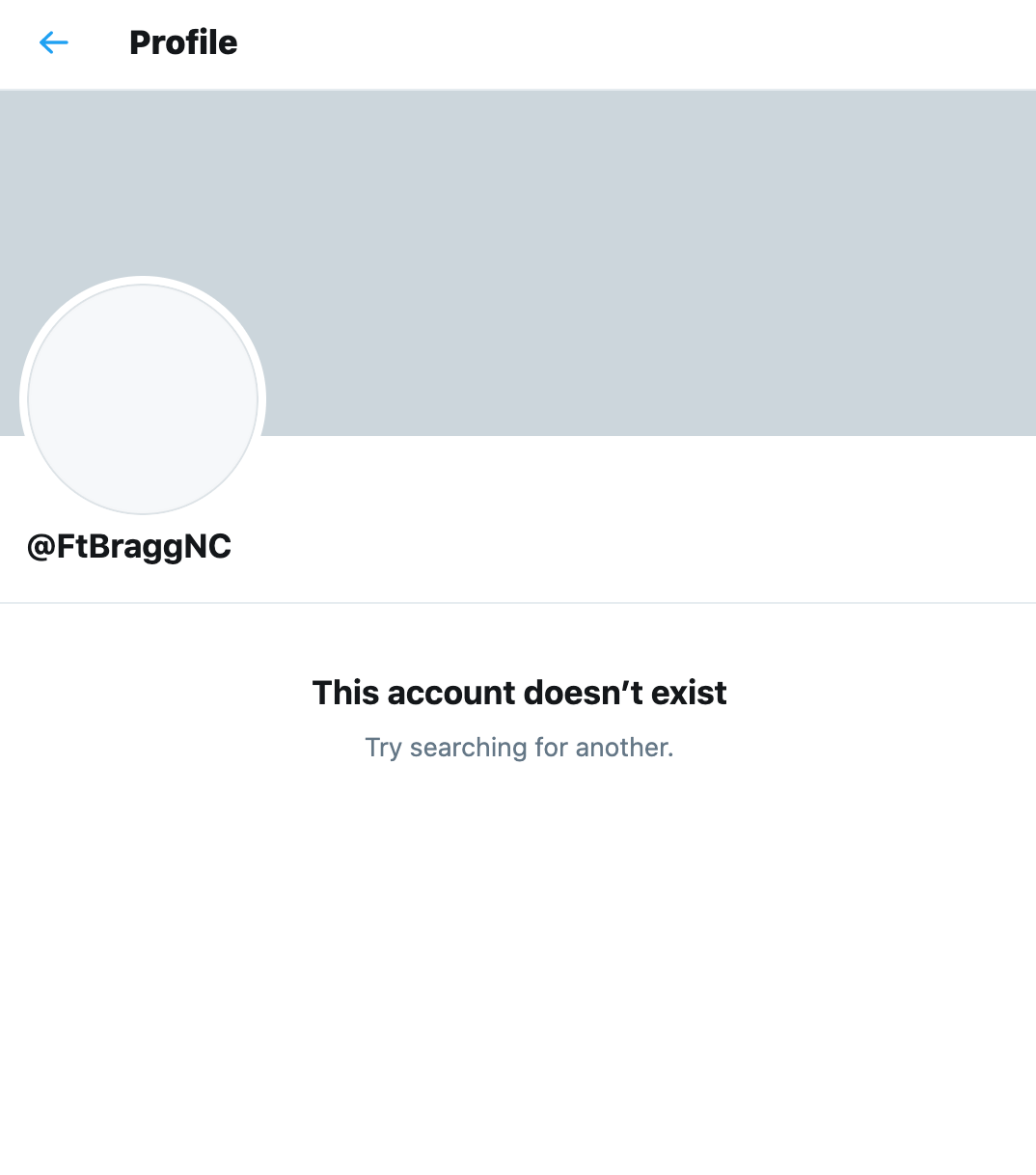Click the "Try searching for another." text
Screen dimensions: 1036x1175
tap(519, 748)
